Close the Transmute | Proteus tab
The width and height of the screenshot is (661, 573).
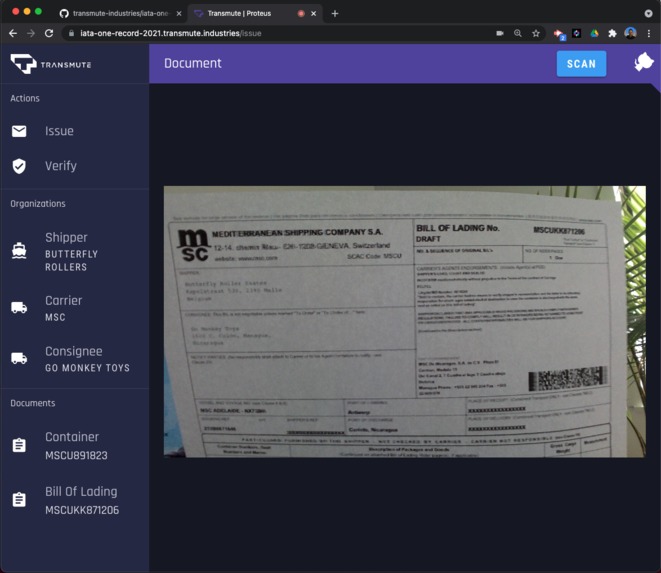point(314,13)
